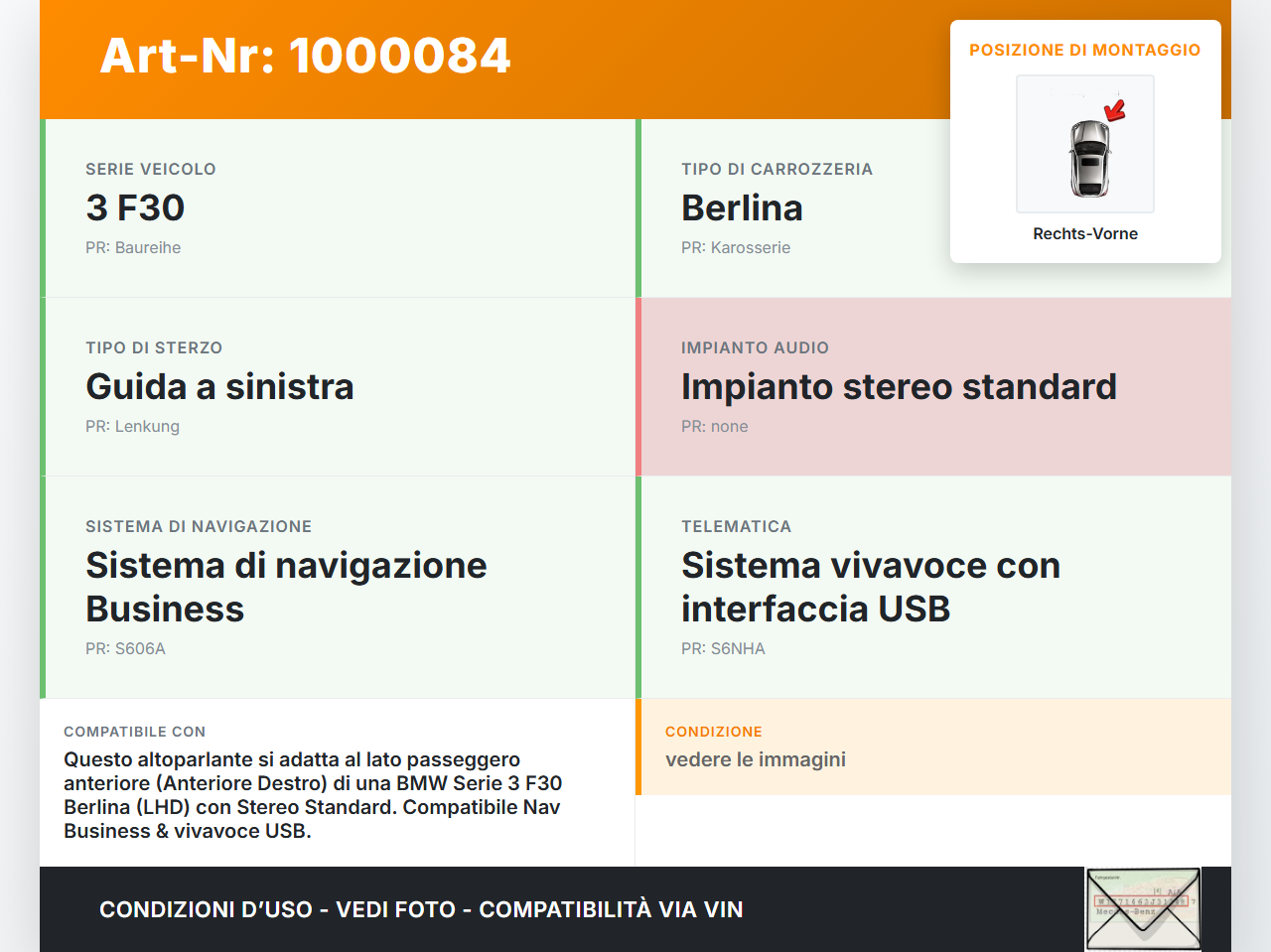Viewport: 1271px width, 952px height.
Task: Click the 'COMPATIBILE CON' label
Action: pyautogui.click(x=134, y=732)
